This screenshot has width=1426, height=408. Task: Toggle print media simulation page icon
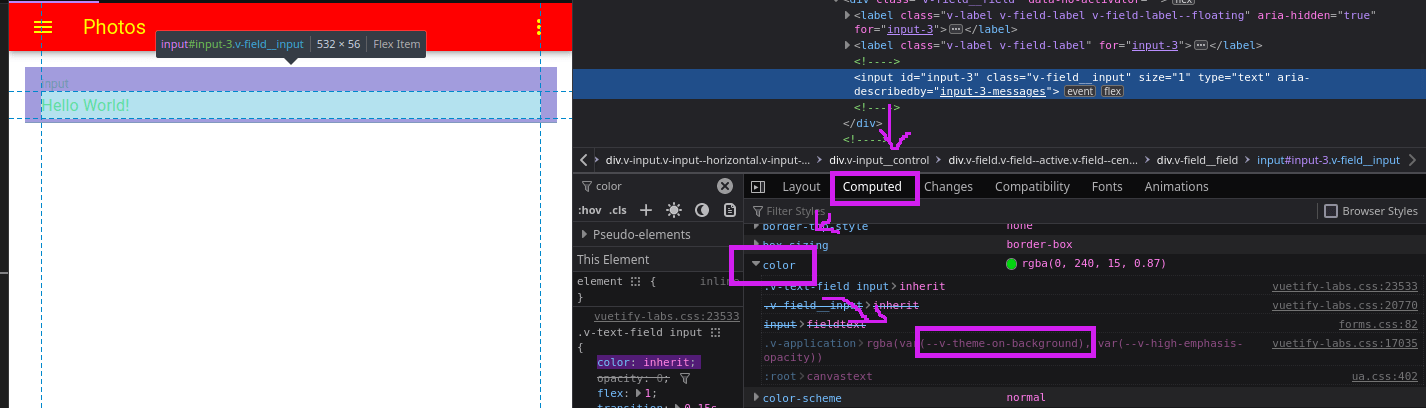coord(730,210)
